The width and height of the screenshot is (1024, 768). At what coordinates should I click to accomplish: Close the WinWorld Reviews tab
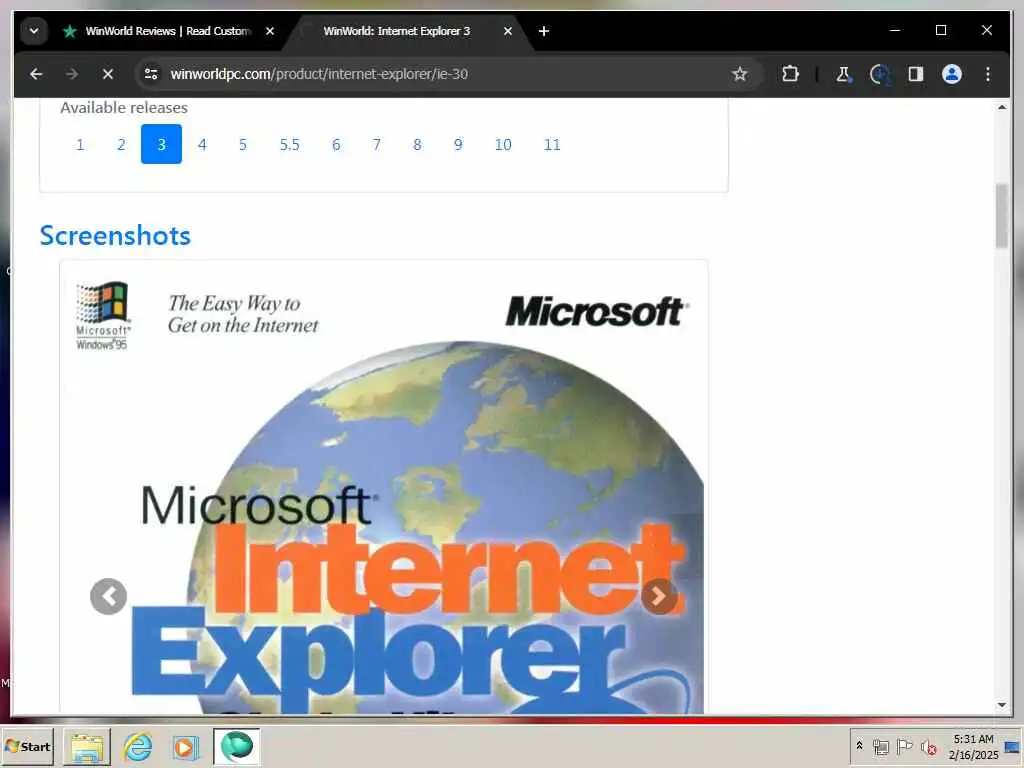tap(270, 31)
